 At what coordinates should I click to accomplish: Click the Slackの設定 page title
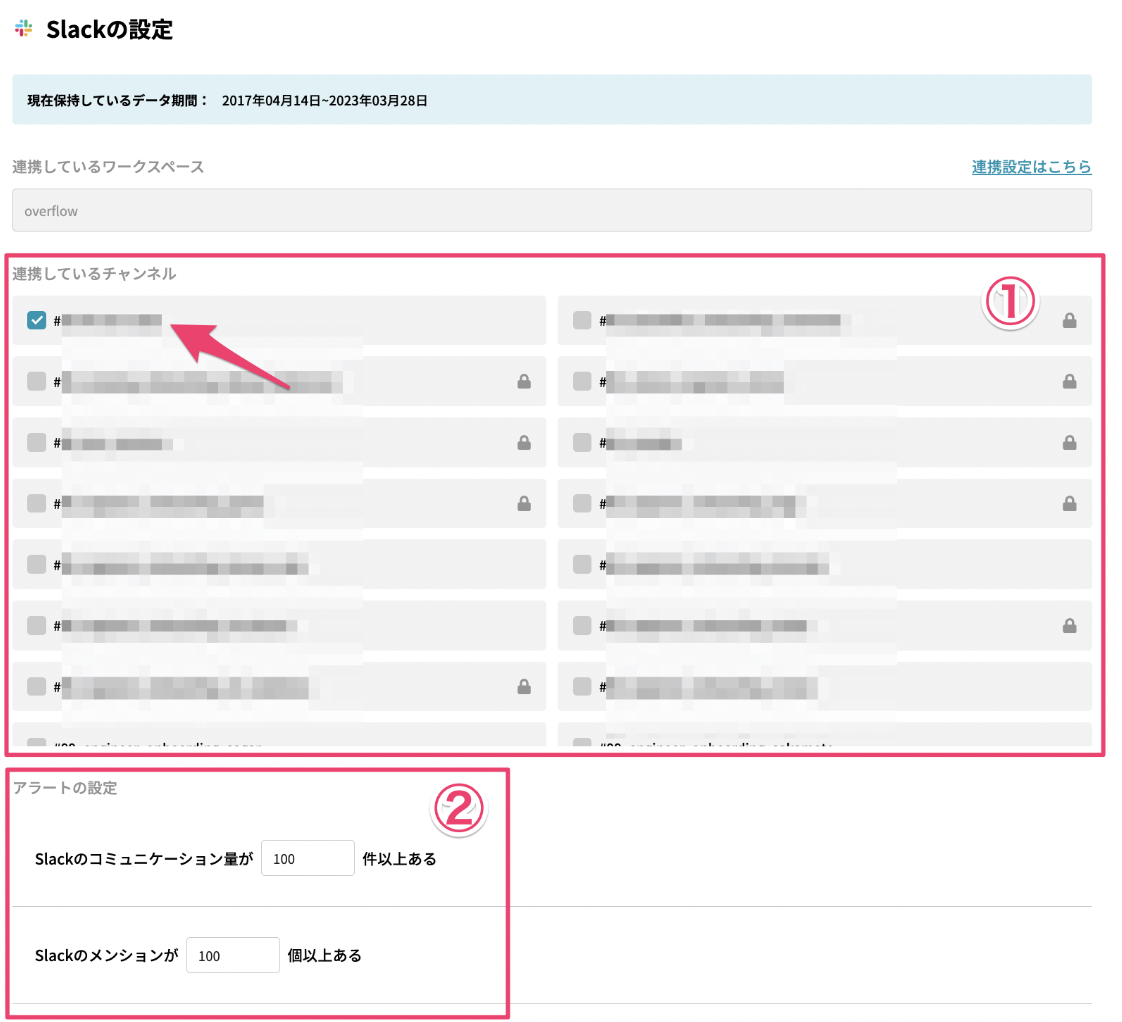[x=109, y=29]
